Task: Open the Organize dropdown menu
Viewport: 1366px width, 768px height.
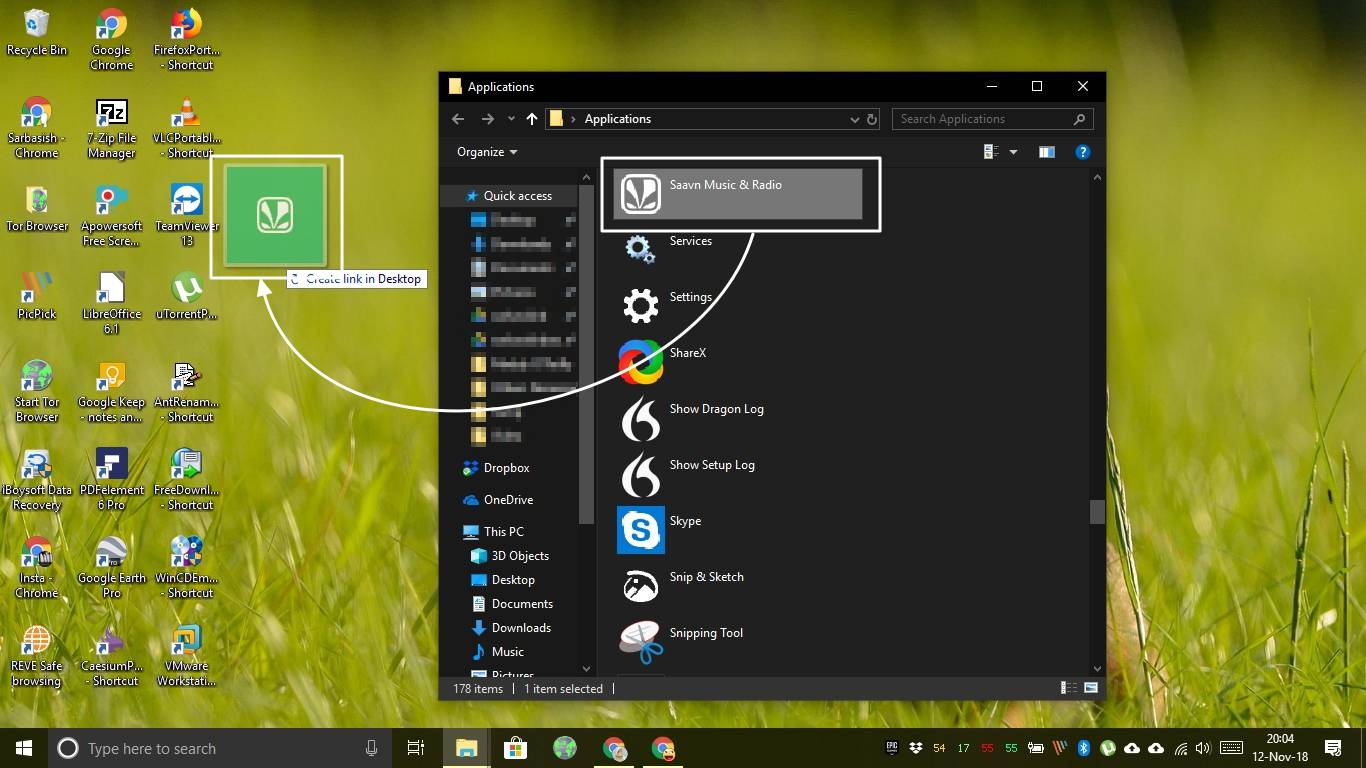Action: tap(487, 152)
